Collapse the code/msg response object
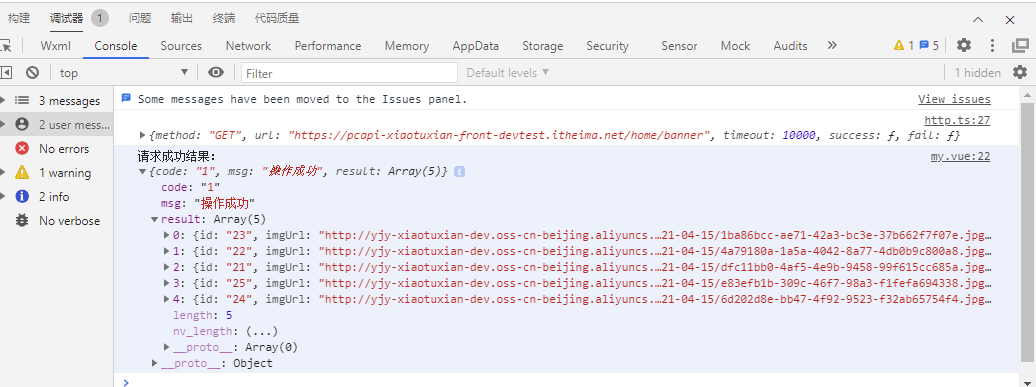The height and width of the screenshot is (387, 1036). tap(143, 171)
